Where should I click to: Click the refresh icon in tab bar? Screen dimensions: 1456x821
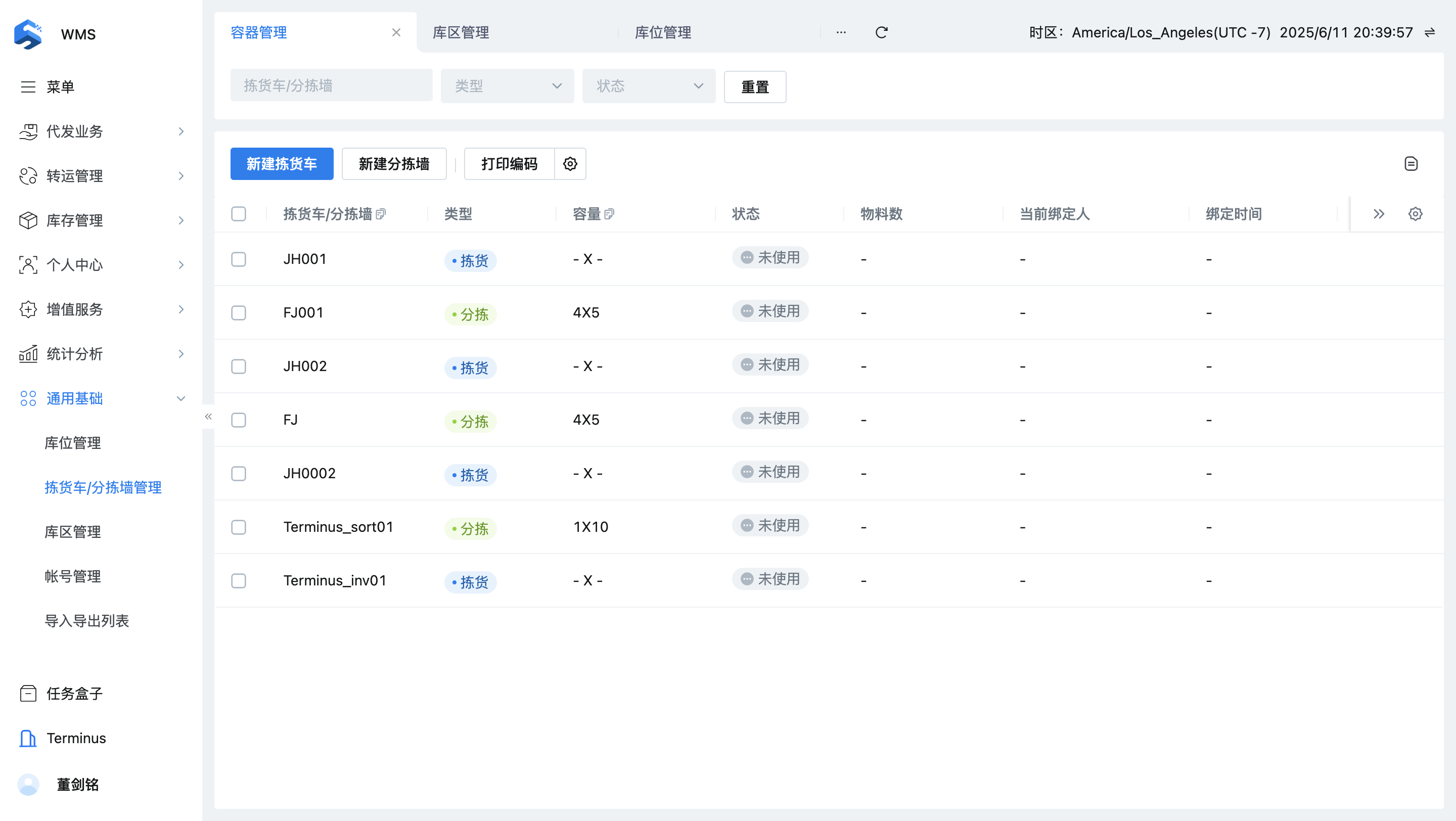click(x=881, y=32)
